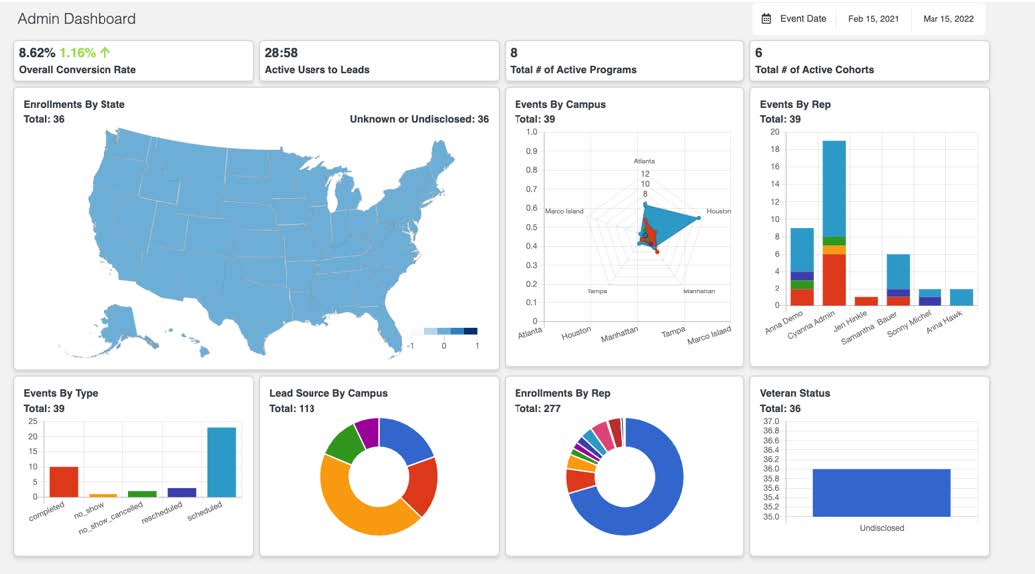
Task: Click the Anna Hawk bar in Events By Rep
Action: pyautogui.click(x=960, y=297)
